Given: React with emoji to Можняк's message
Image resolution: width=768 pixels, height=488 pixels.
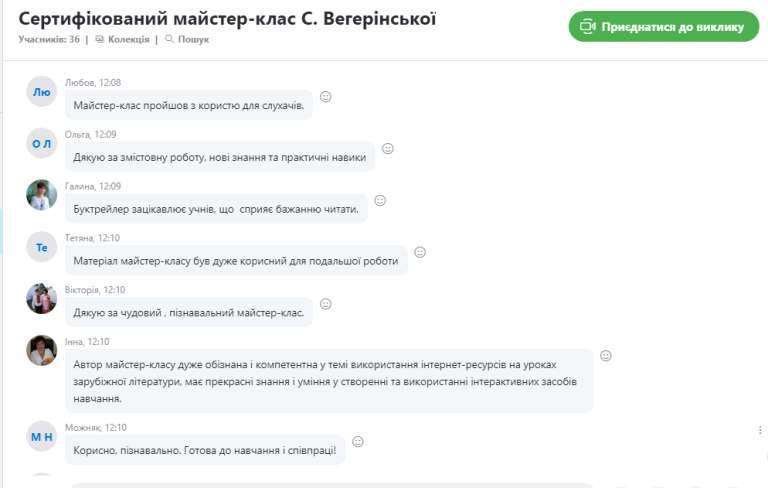Looking at the screenshot, I should 358,442.
